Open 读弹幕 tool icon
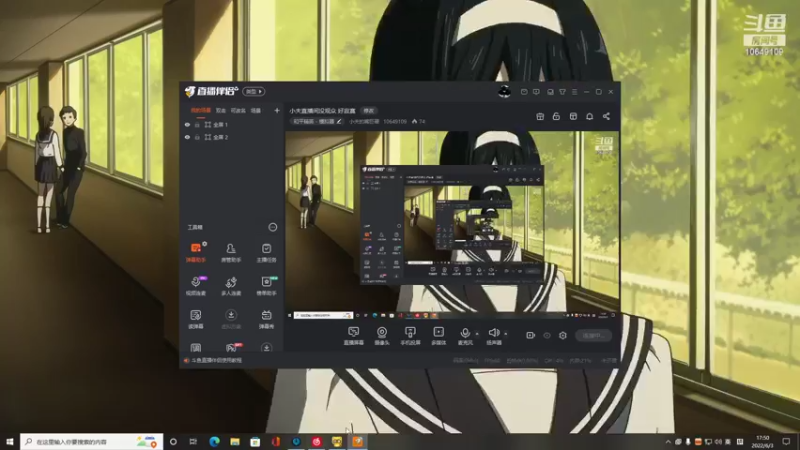Screen dimensions: 800x450 [195, 319]
